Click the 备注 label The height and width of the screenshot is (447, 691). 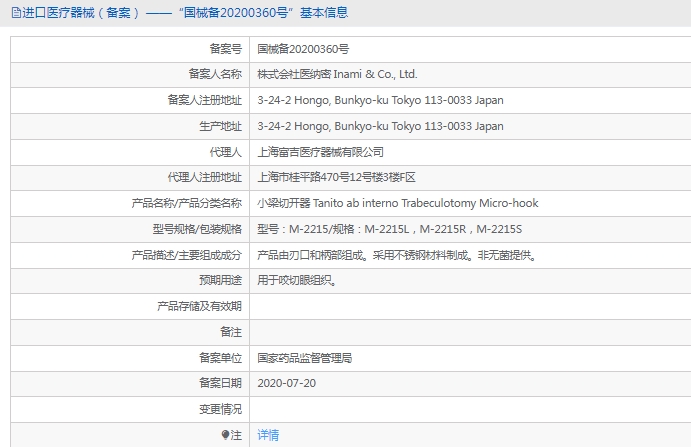click(x=231, y=332)
